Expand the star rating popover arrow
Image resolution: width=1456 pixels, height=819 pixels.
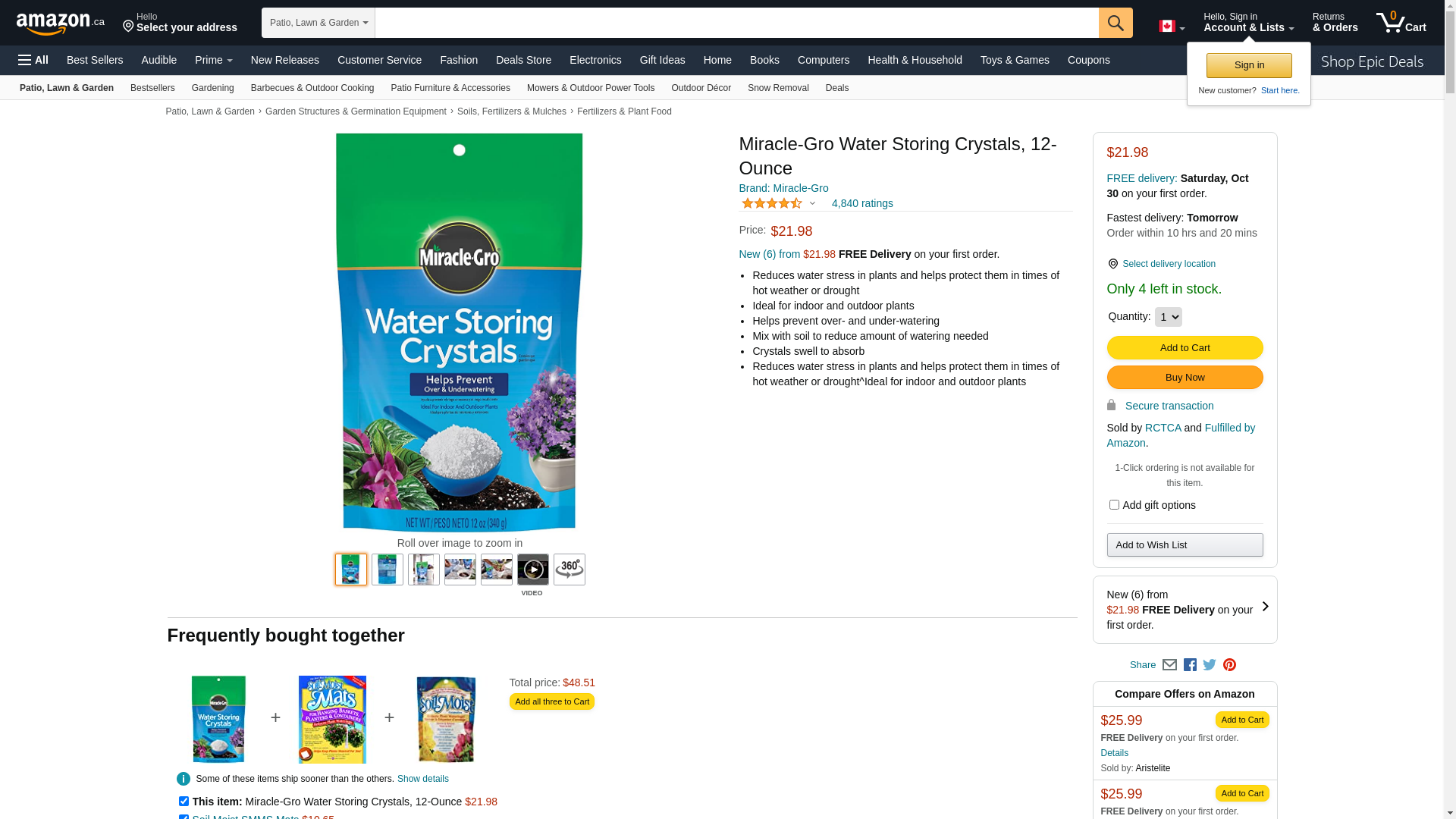click(x=812, y=203)
